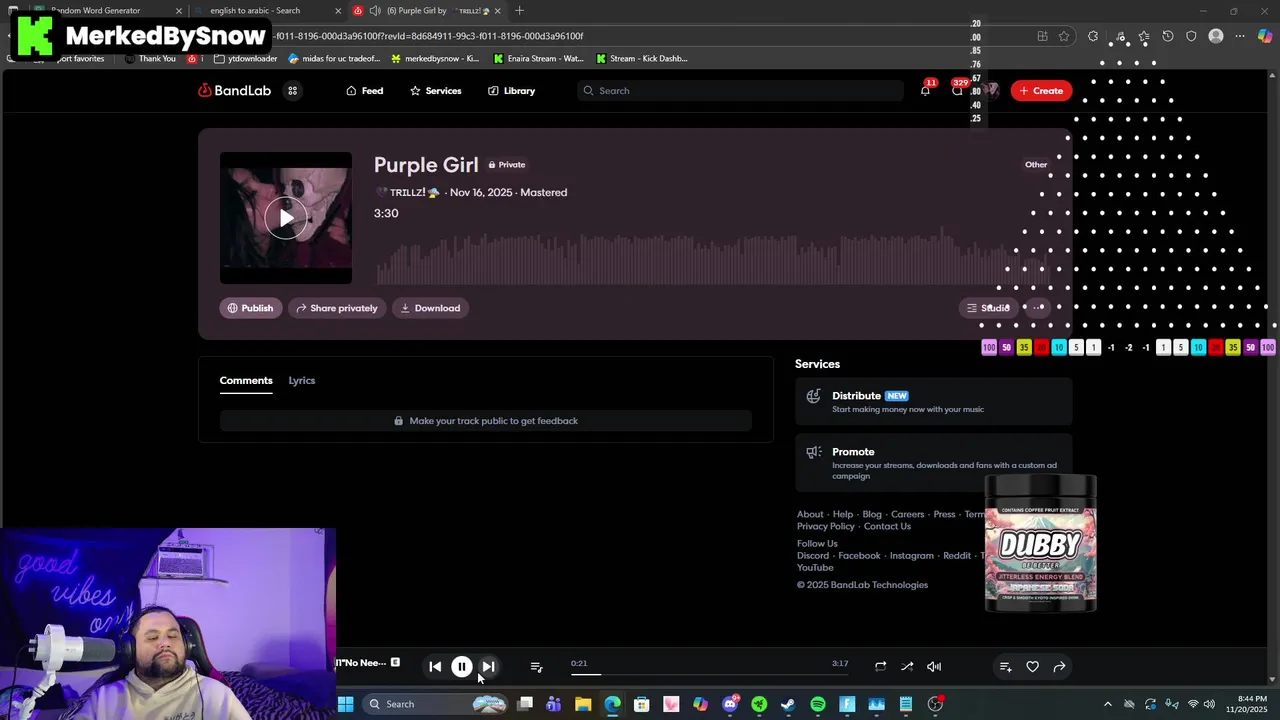Screen dimensions: 1280x720
Task: Focus the BandLab search field
Action: [741, 91]
